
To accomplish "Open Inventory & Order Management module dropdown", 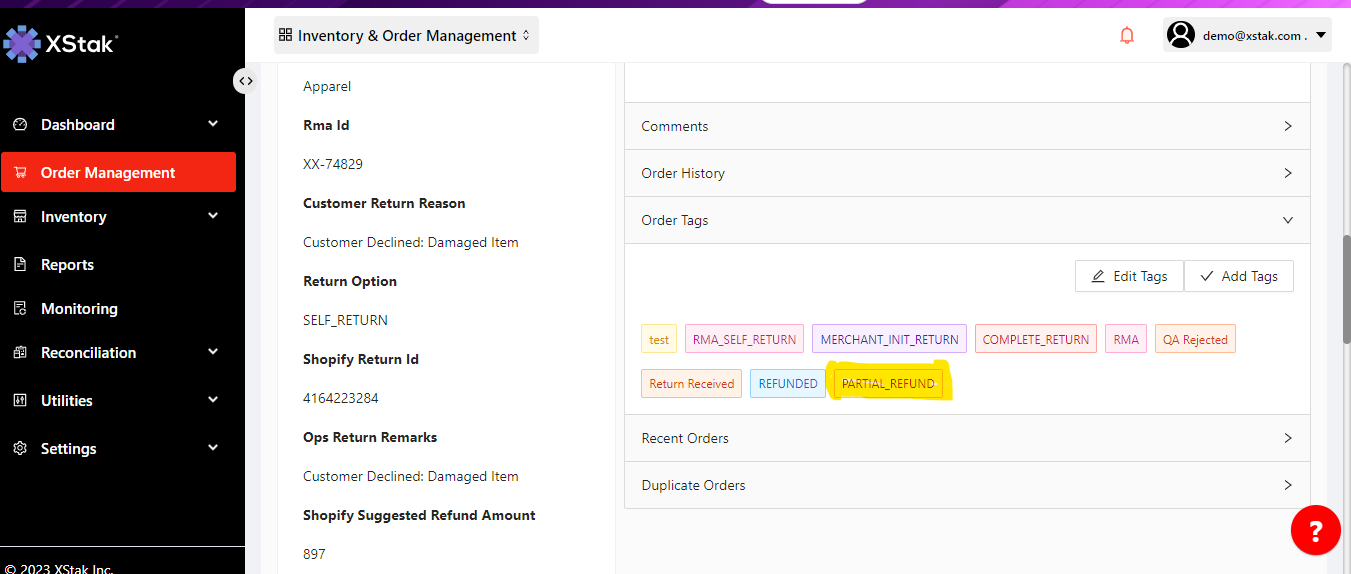I will coord(406,35).
